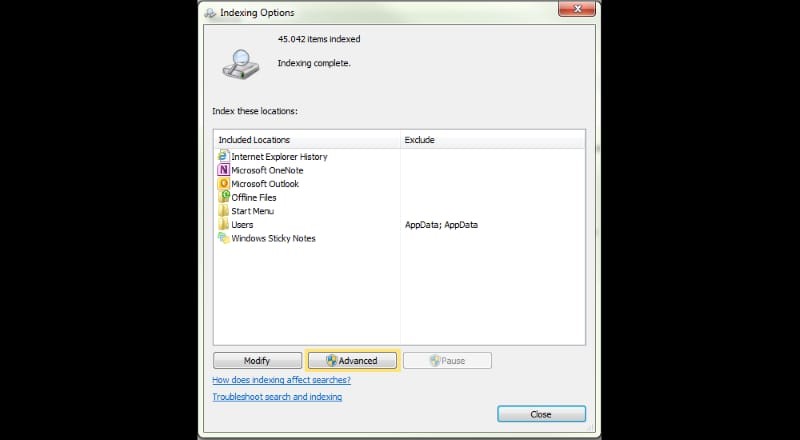Click the Exclude column header
Viewport: 800px width, 440px height.
coord(492,139)
